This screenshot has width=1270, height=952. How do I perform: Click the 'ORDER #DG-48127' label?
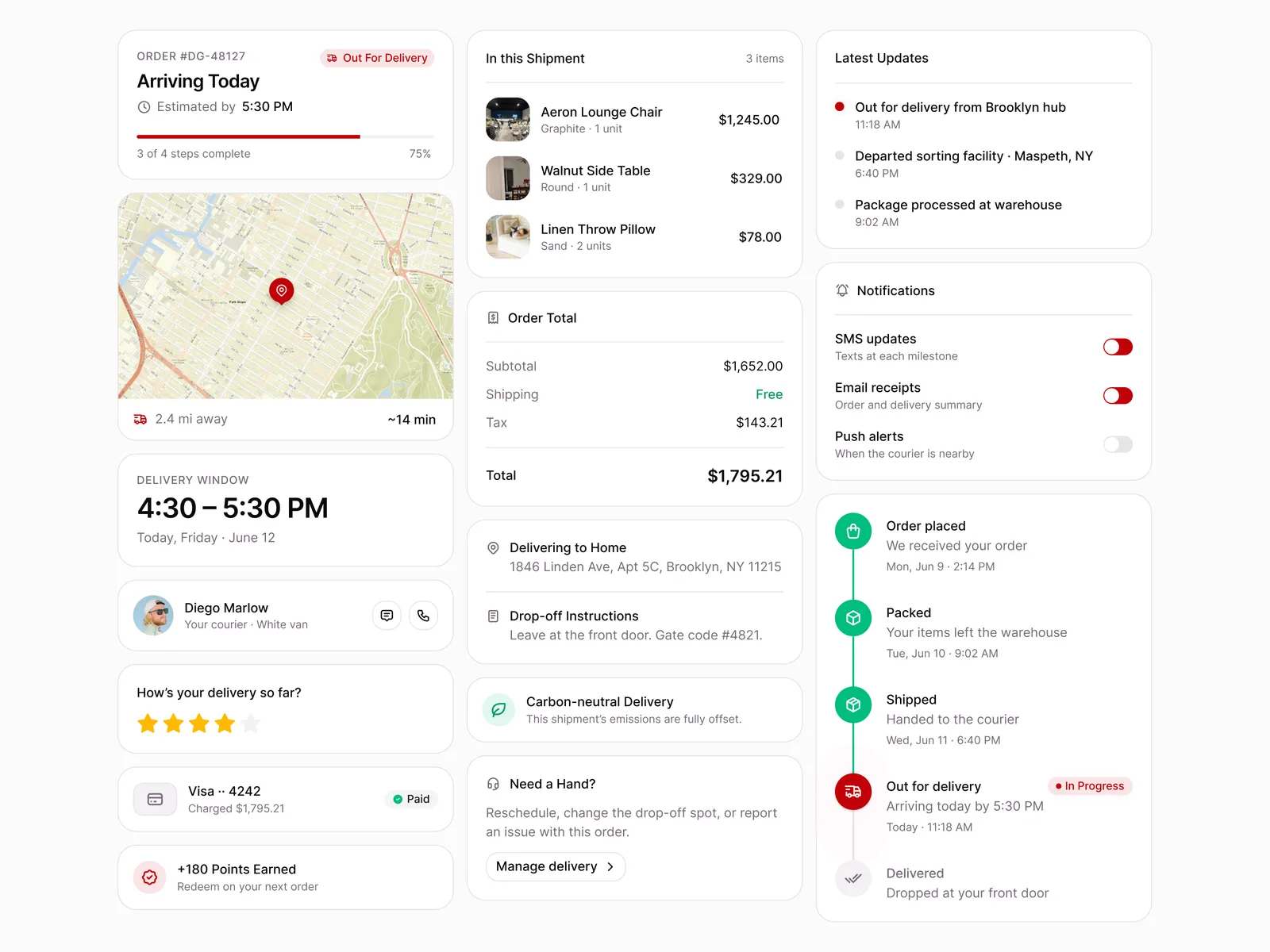pyautogui.click(x=191, y=56)
